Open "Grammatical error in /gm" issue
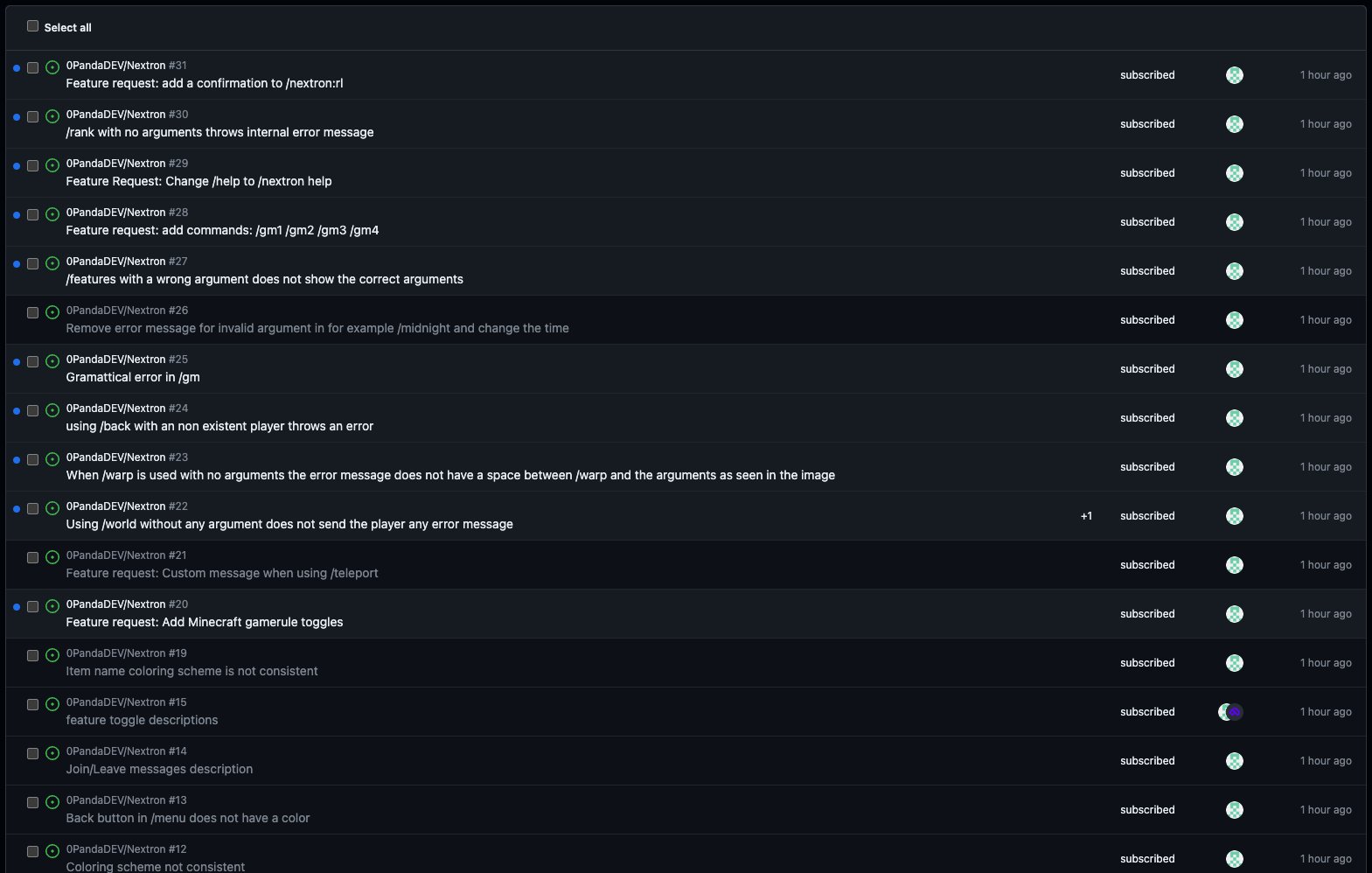This screenshot has width=1372, height=873. coord(133,378)
